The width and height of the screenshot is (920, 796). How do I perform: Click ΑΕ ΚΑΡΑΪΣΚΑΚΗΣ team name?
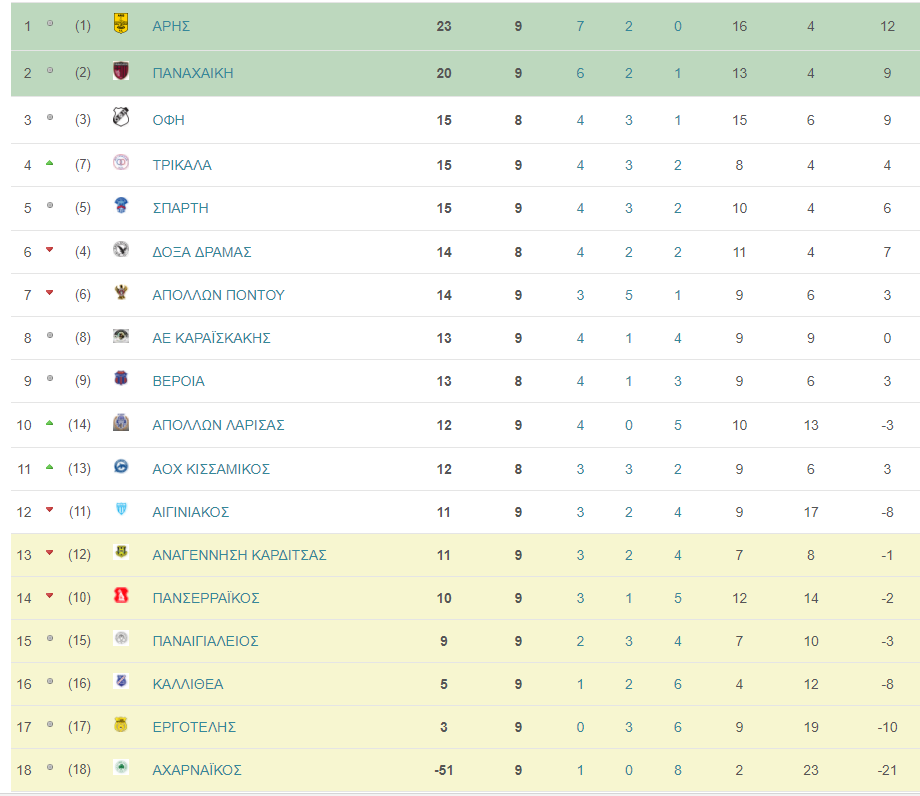pyautogui.click(x=211, y=338)
